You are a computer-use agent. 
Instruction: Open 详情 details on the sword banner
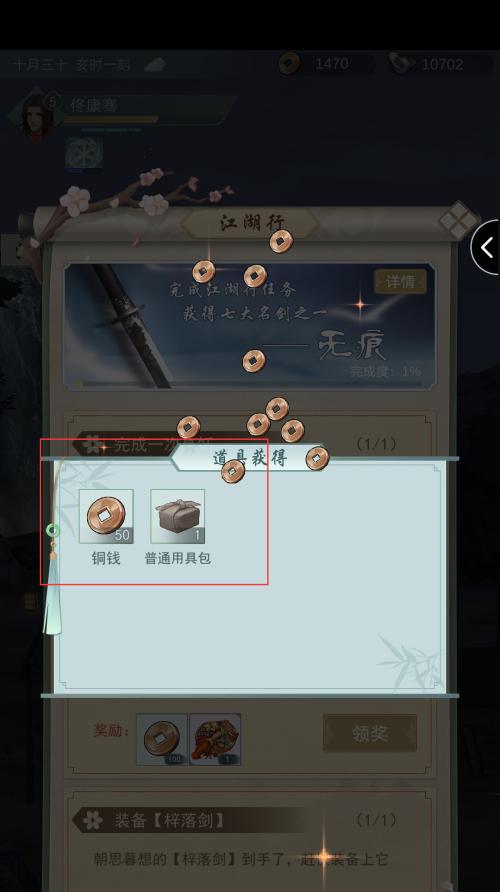400,282
